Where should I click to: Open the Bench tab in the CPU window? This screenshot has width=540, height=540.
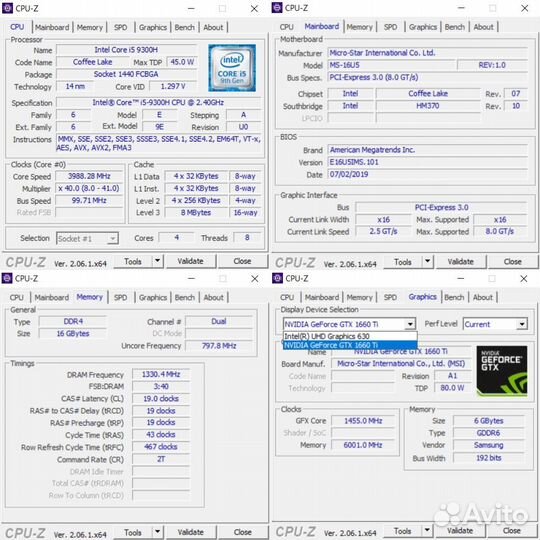pos(184,27)
